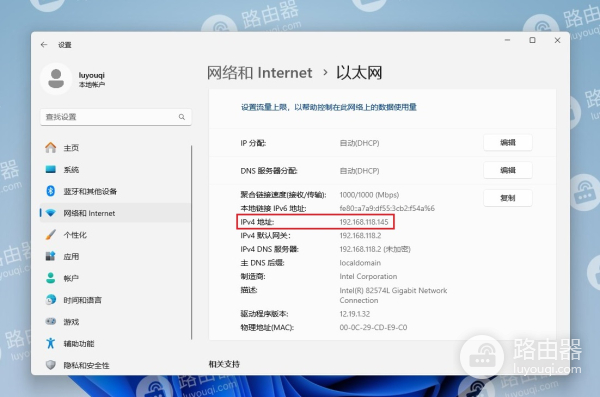Click the search magnifier icon
The height and width of the screenshot is (397, 600).
(x=182, y=117)
